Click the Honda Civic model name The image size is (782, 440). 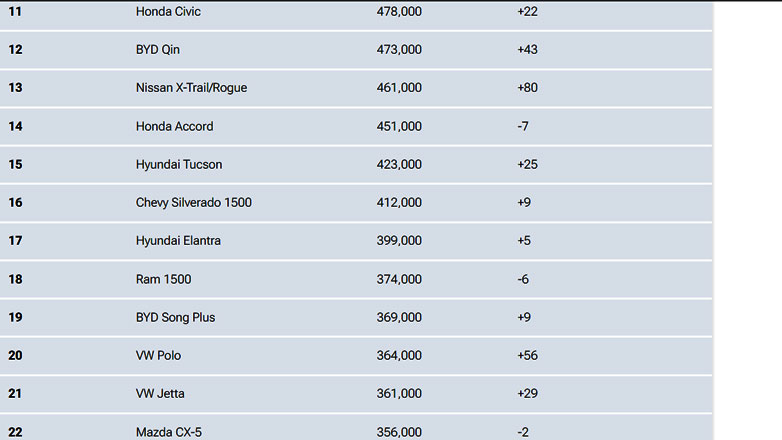(x=168, y=12)
